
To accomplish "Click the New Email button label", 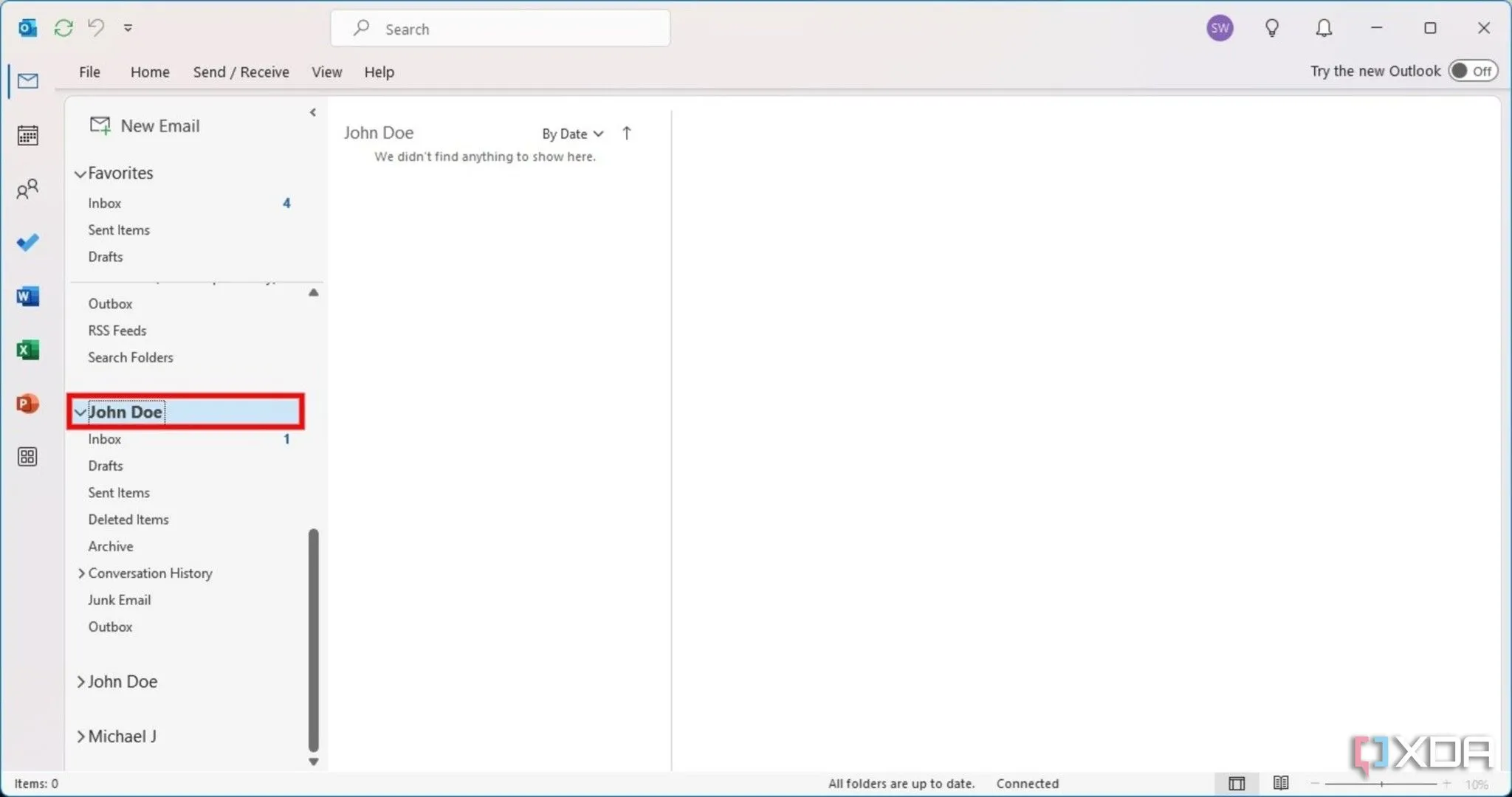I will pyautogui.click(x=160, y=126).
